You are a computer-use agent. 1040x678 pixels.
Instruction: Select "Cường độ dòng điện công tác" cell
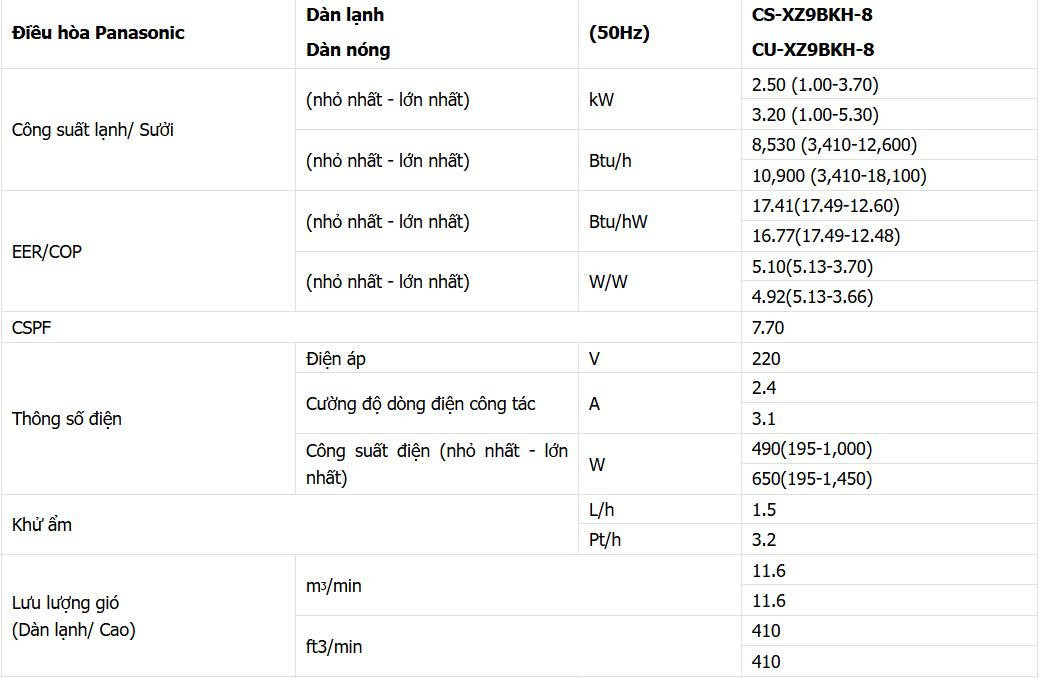tap(421, 403)
